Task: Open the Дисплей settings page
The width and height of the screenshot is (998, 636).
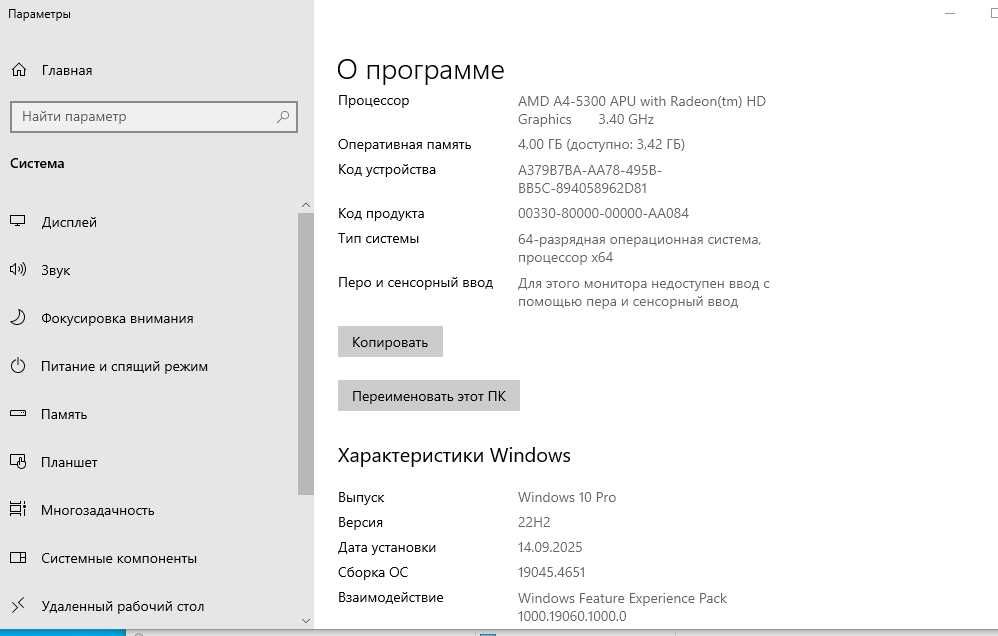Action: click(69, 222)
